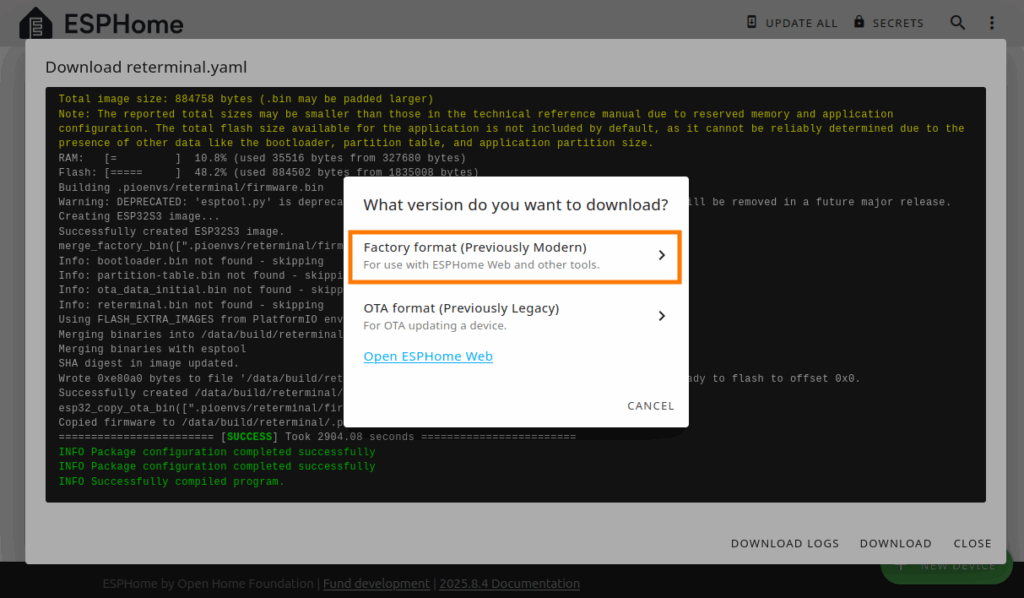Click 'ESPHome by Open Home Foundation' footer text
The height and width of the screenshot is (598, 1024).
tap(208, 584)
